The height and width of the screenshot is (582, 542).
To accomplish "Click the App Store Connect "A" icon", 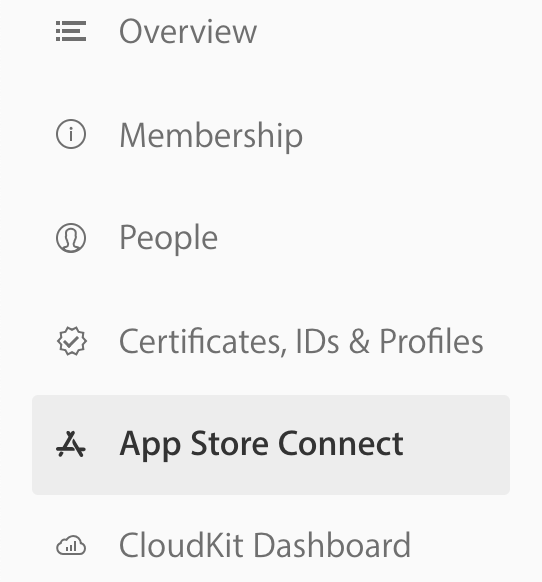I will tap(71, 444).
